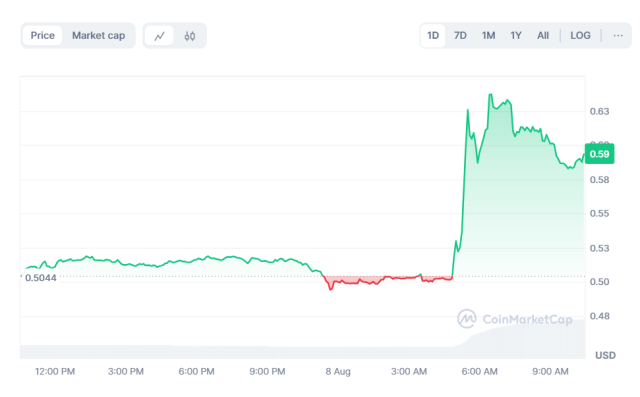
Task: Choose the 1D time range
Action: point(433,35)
